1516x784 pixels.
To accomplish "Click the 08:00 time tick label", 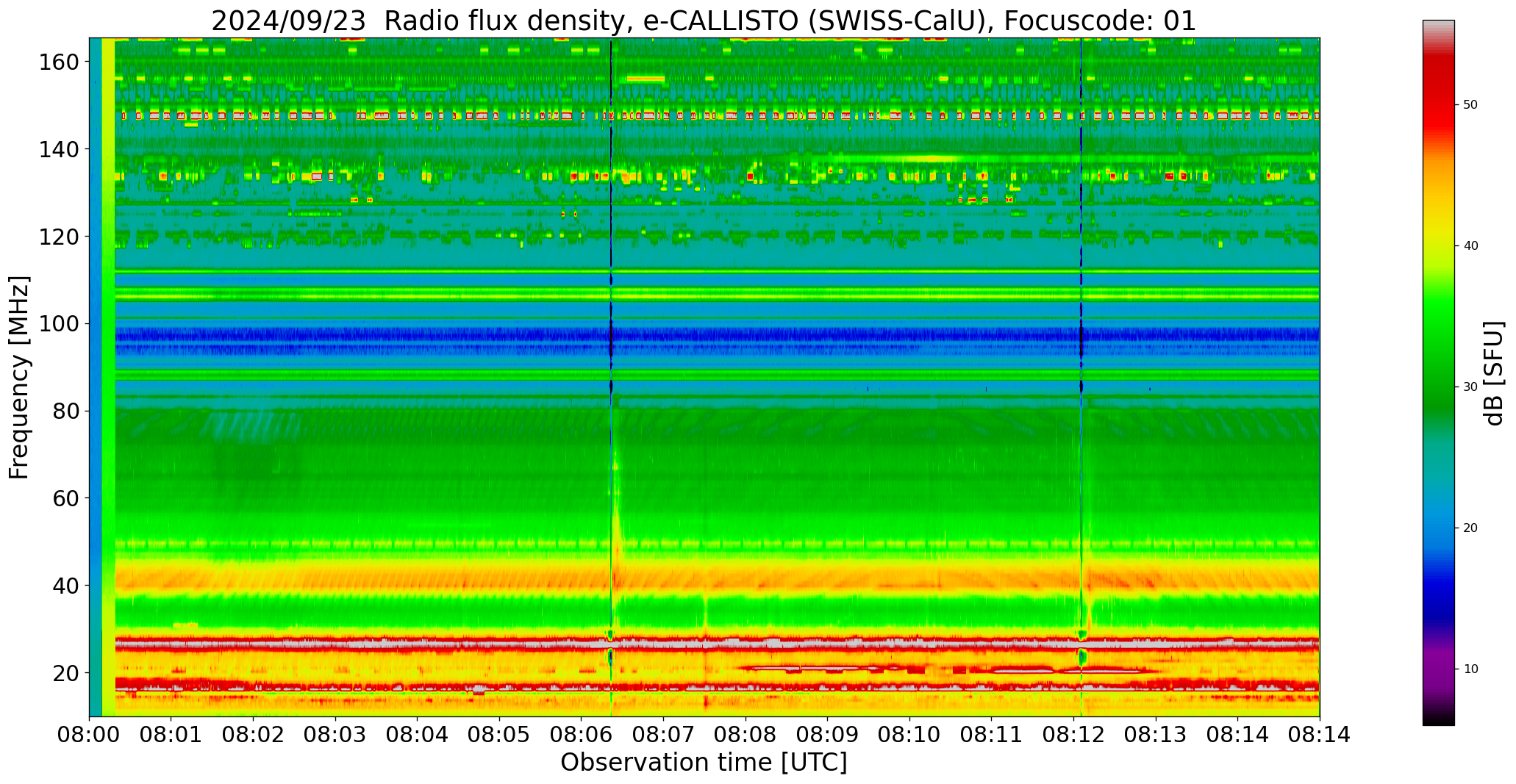I will coord(90,735).
